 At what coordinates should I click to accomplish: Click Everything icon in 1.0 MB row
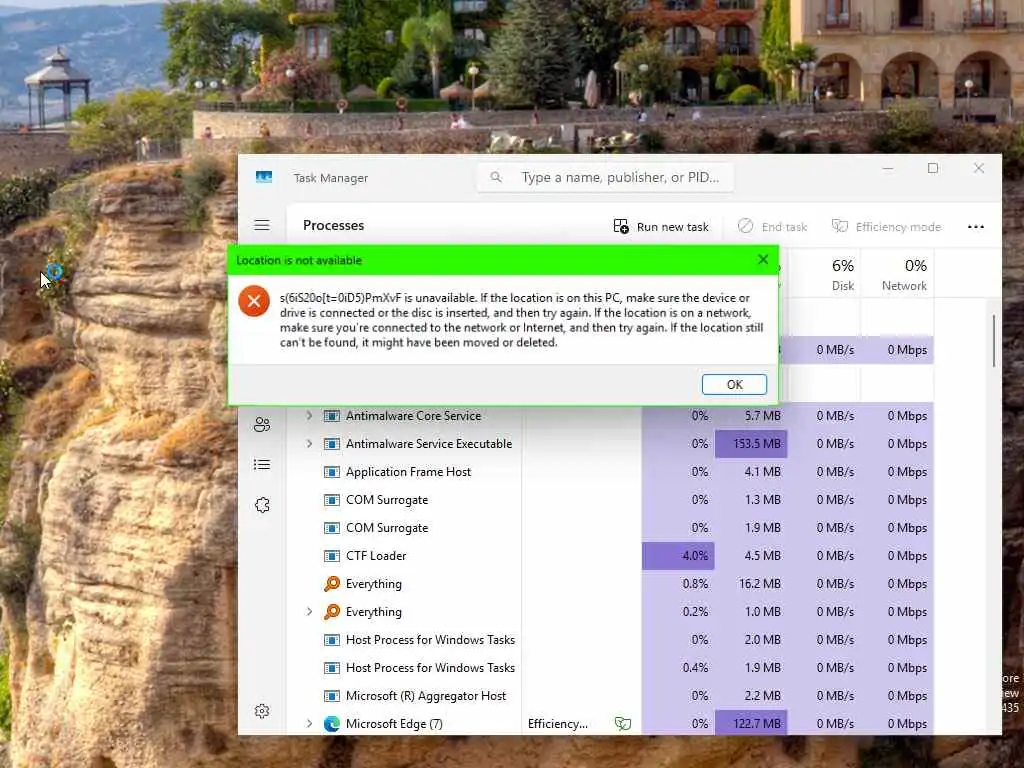click(x=332, y=612)
